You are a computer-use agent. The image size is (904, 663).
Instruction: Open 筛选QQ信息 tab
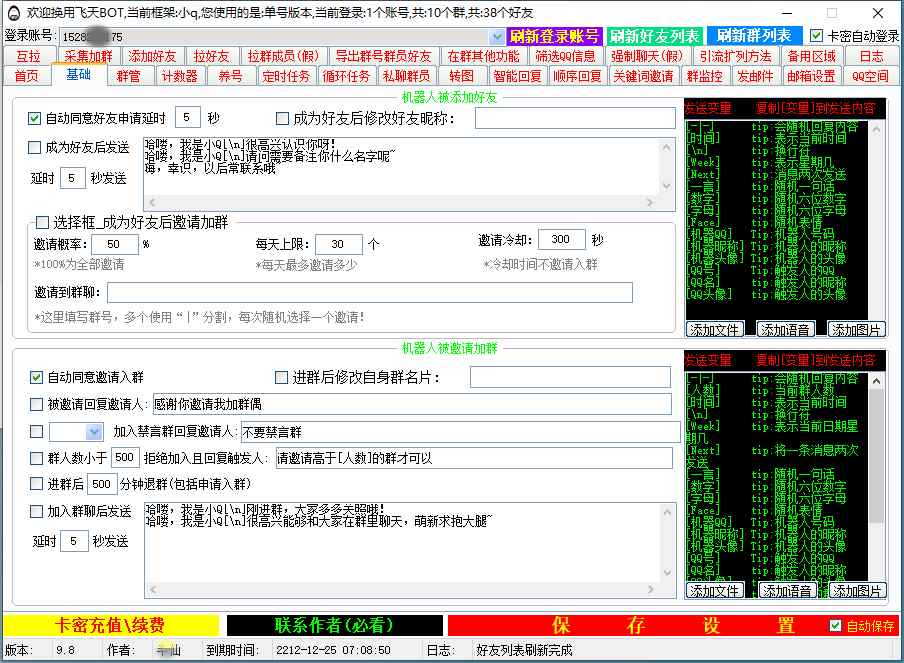565,56
